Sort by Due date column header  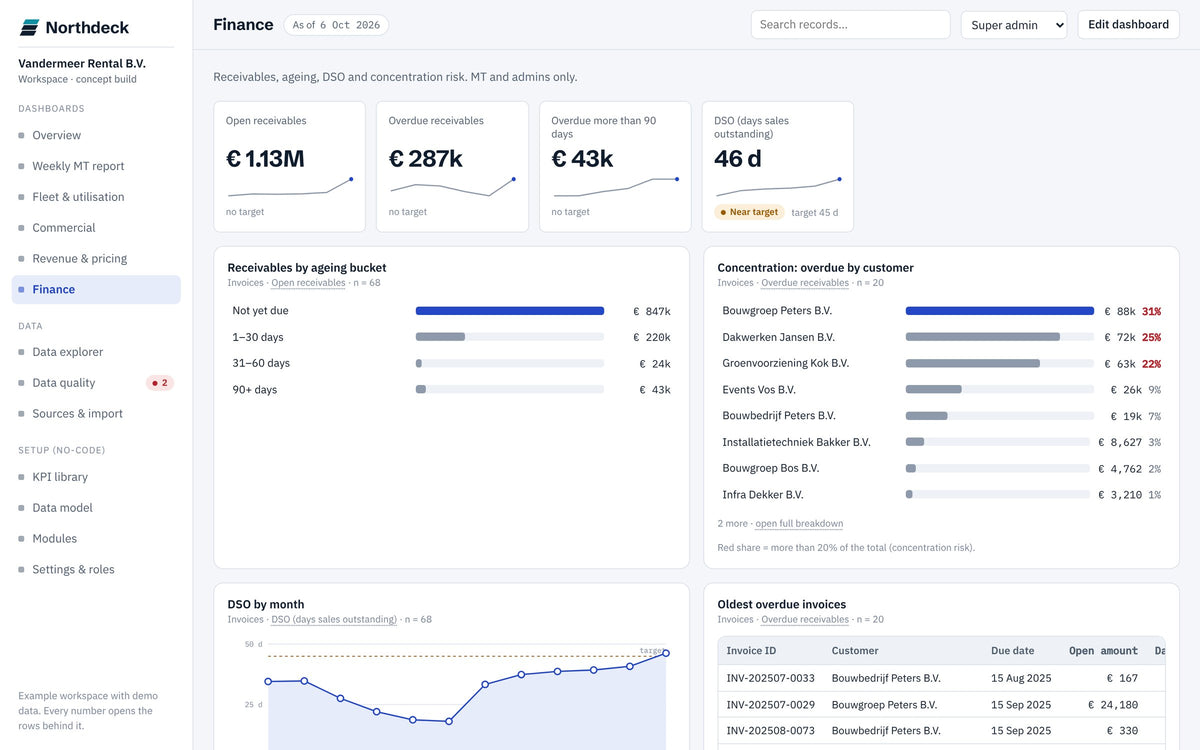[1012, 650]
